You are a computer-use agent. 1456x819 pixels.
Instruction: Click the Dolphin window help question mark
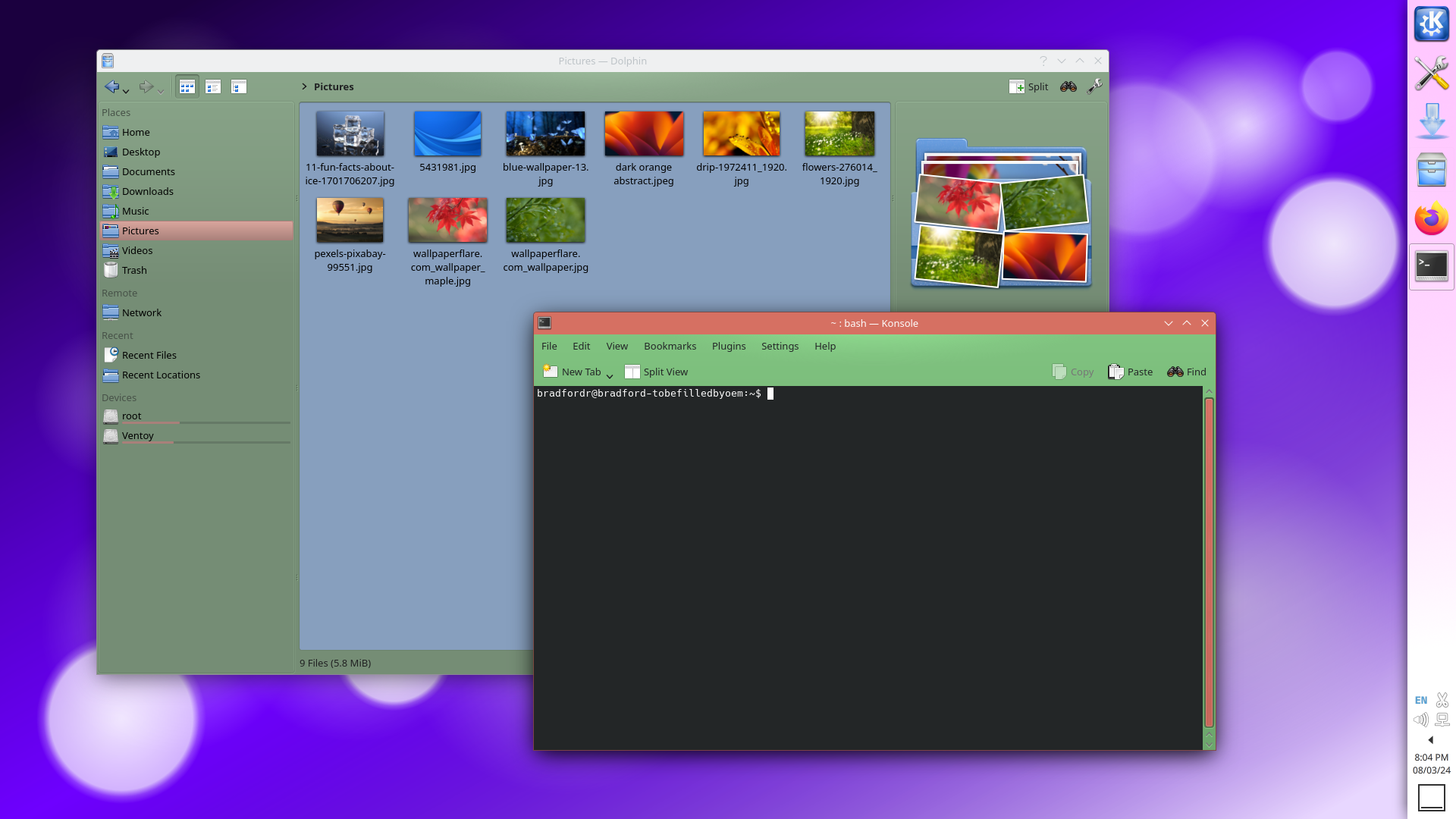click(x=1043, y=61)
